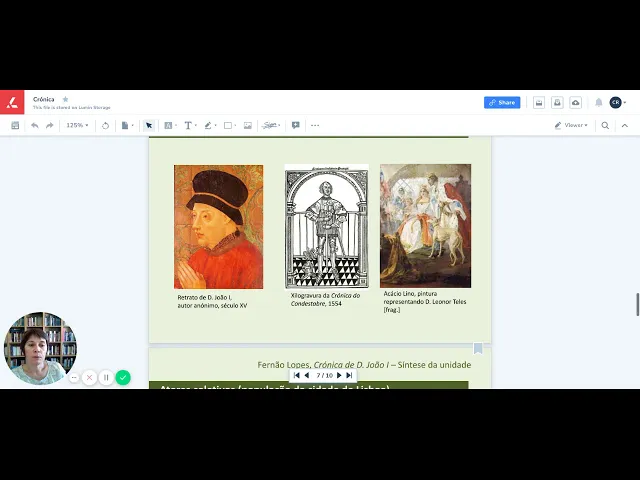Open the CR user account menu

pos(617,102)
